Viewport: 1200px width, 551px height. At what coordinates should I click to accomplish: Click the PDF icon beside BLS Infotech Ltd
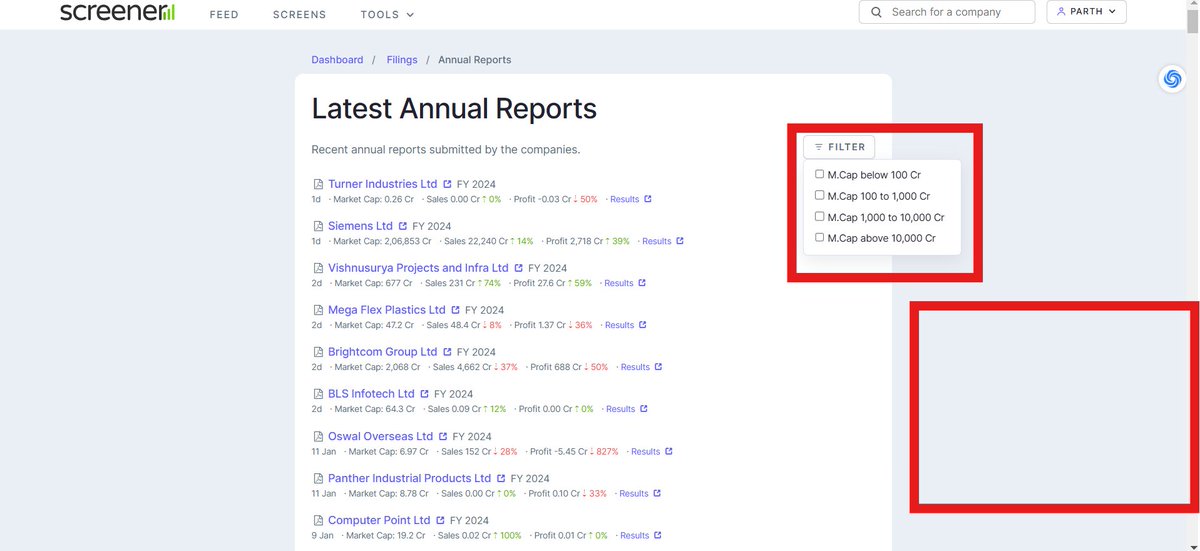click(x=318, y=395)
